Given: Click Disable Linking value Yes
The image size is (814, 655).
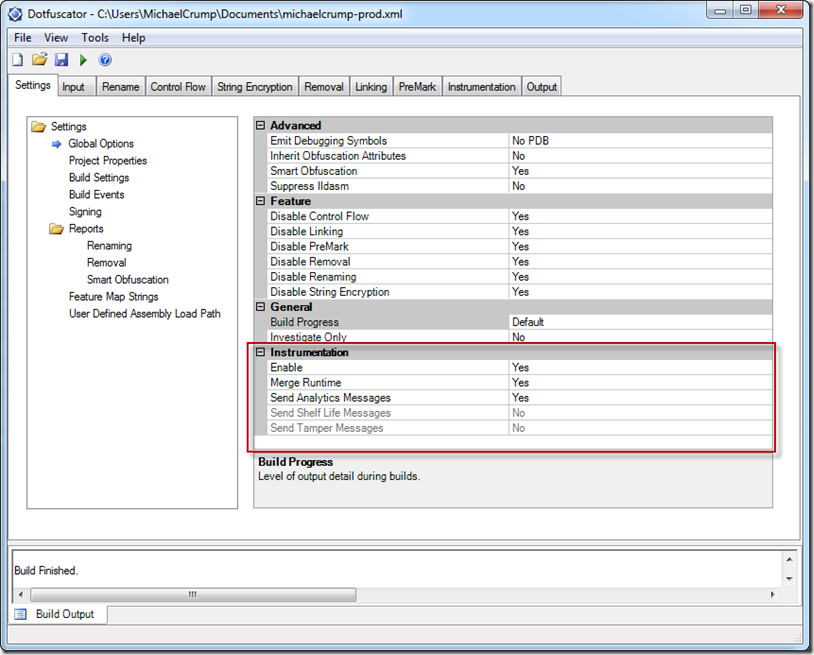Looking at the screenshot, I should (x=640, y=231).
